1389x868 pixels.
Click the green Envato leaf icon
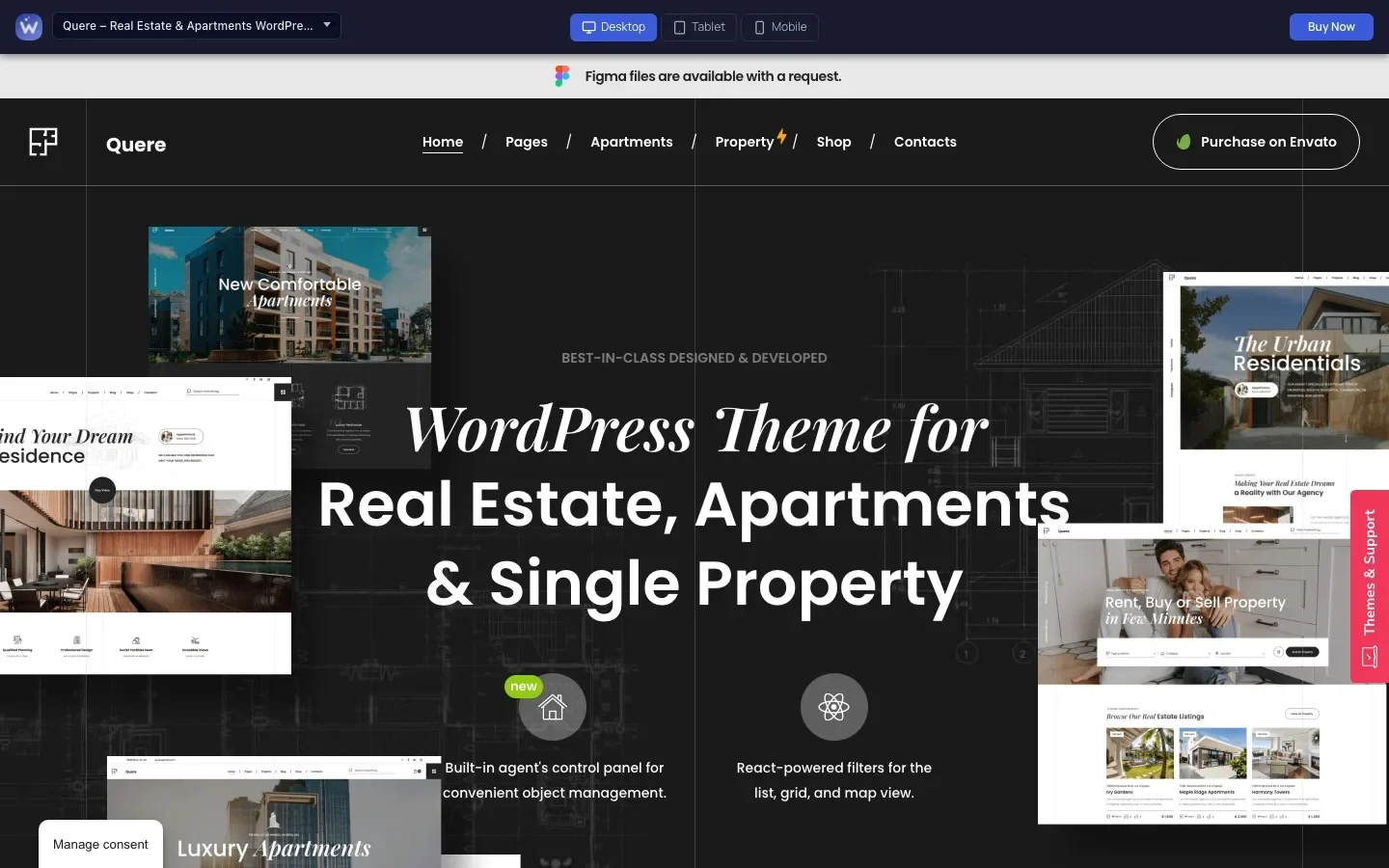[1184, 142]
